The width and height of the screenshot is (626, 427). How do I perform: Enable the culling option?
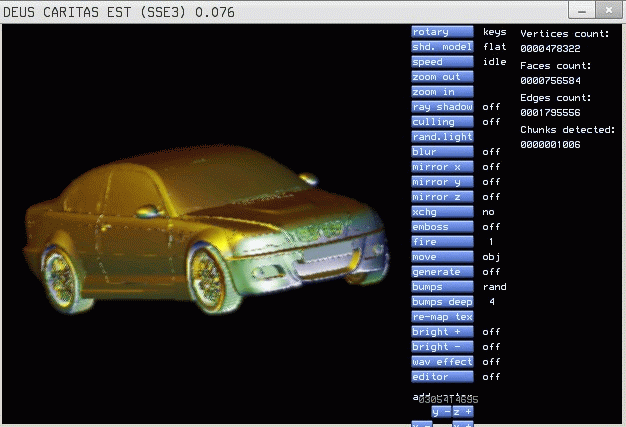(442, 122)
